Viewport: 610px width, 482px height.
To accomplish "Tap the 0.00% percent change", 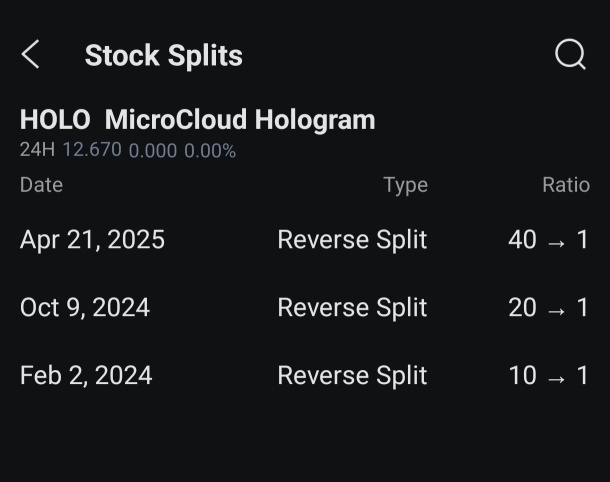I will 210,151.
